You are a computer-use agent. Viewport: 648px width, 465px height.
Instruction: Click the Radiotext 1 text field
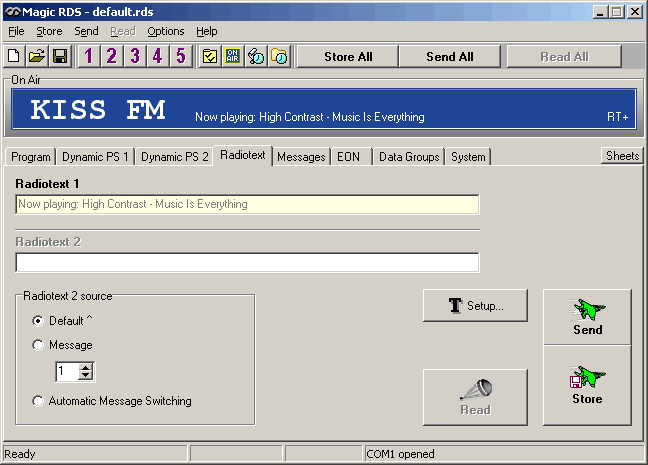click(247, 204)
